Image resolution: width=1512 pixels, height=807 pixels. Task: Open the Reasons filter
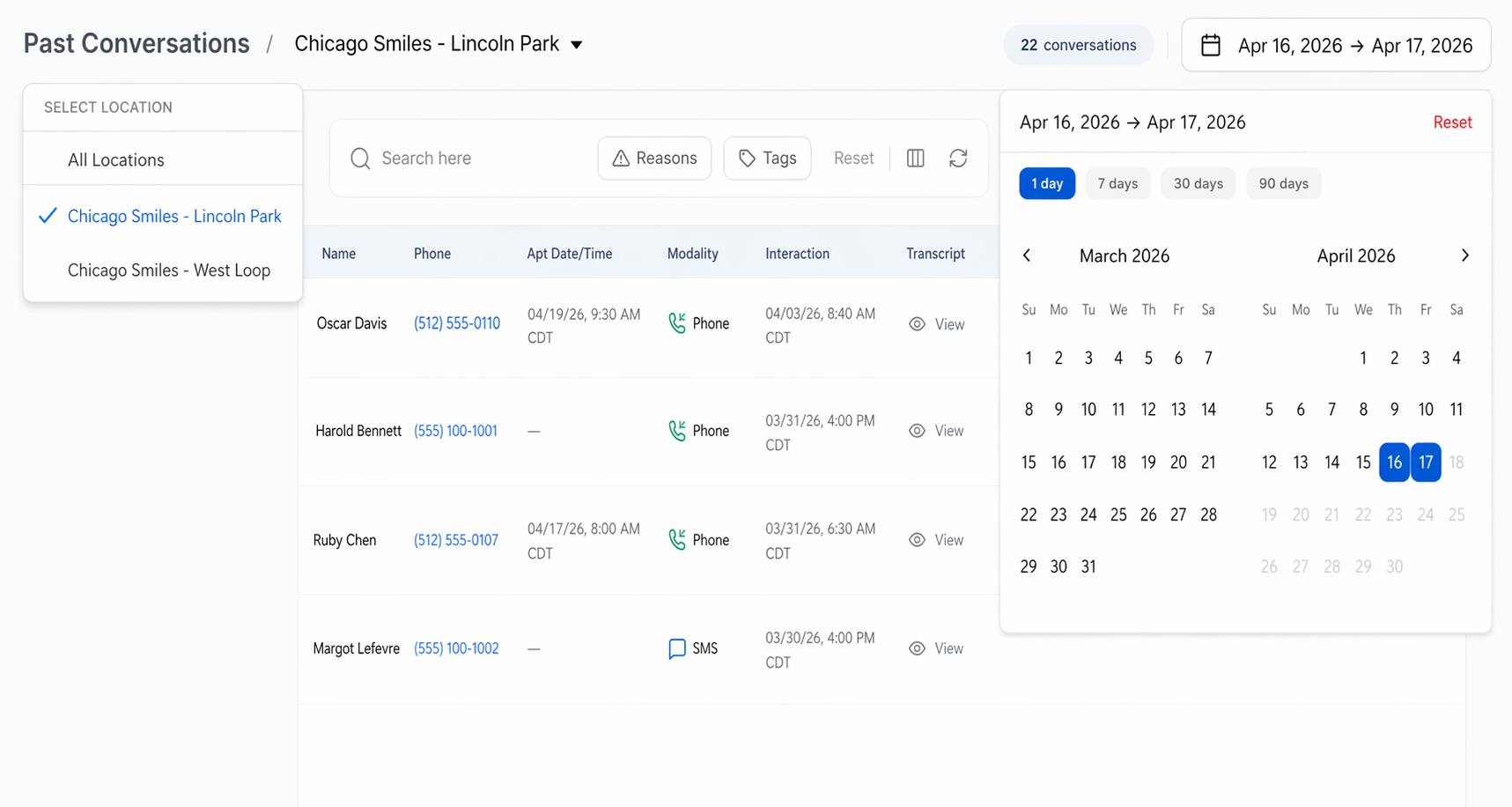click(x=654, y=158)
